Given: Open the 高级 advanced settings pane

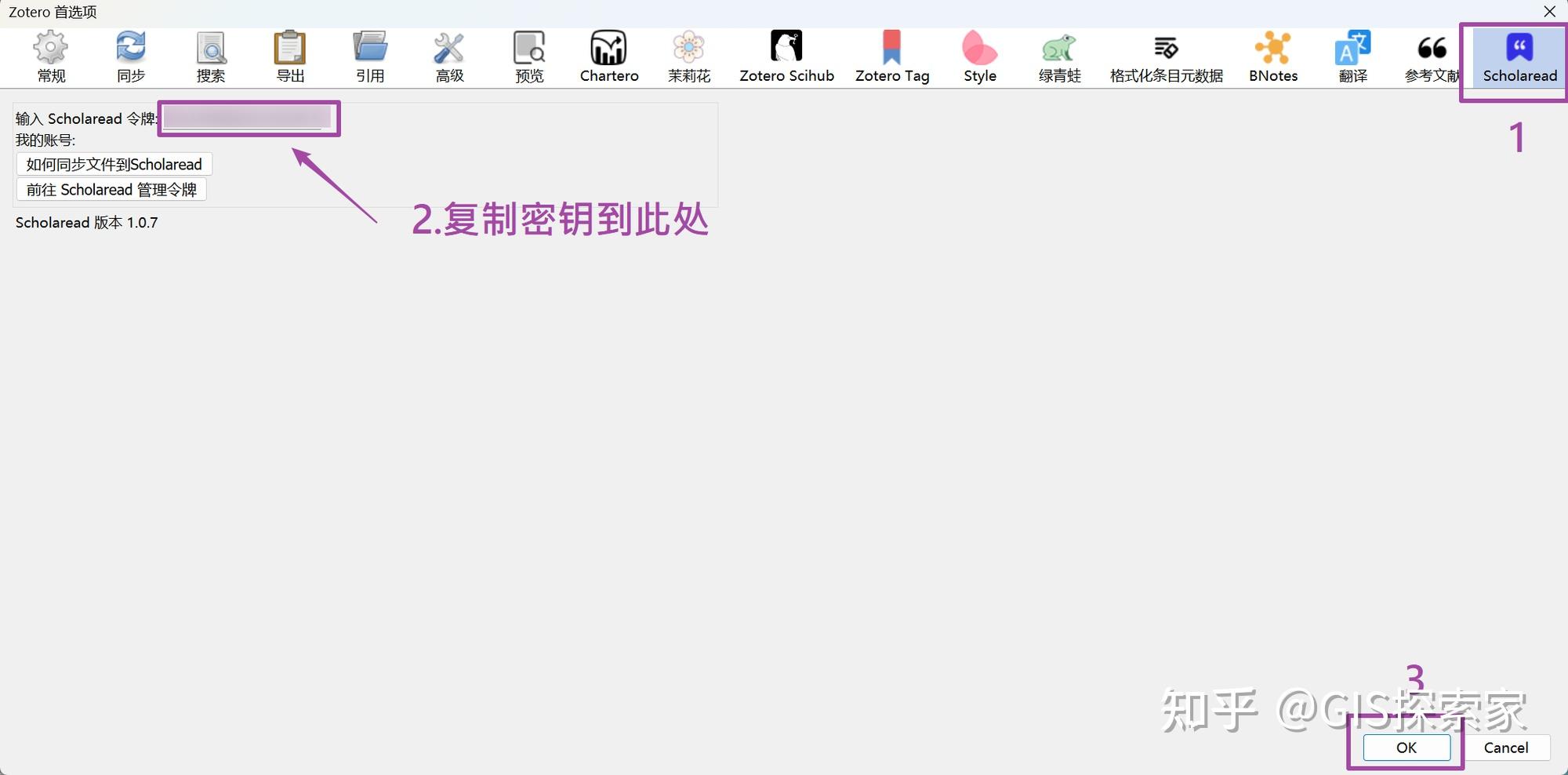Looking at the screenshot, I should pyautogui.click(x=449, y=55).
